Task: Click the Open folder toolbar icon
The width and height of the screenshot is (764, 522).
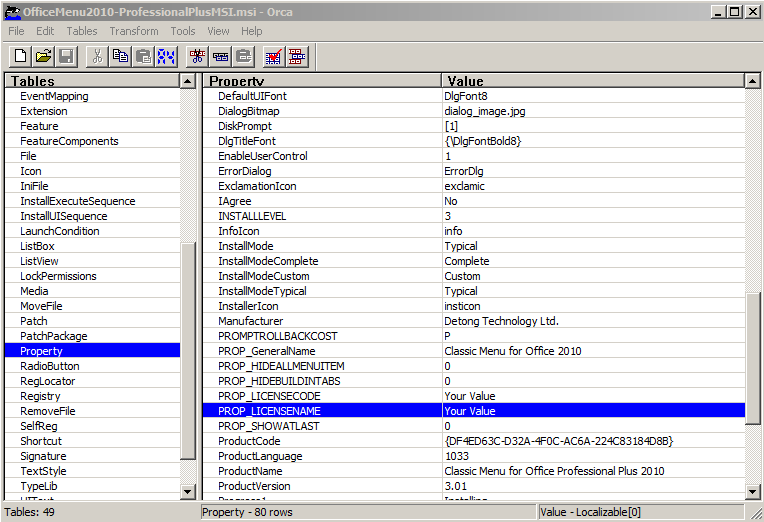Action: point(43,57)
